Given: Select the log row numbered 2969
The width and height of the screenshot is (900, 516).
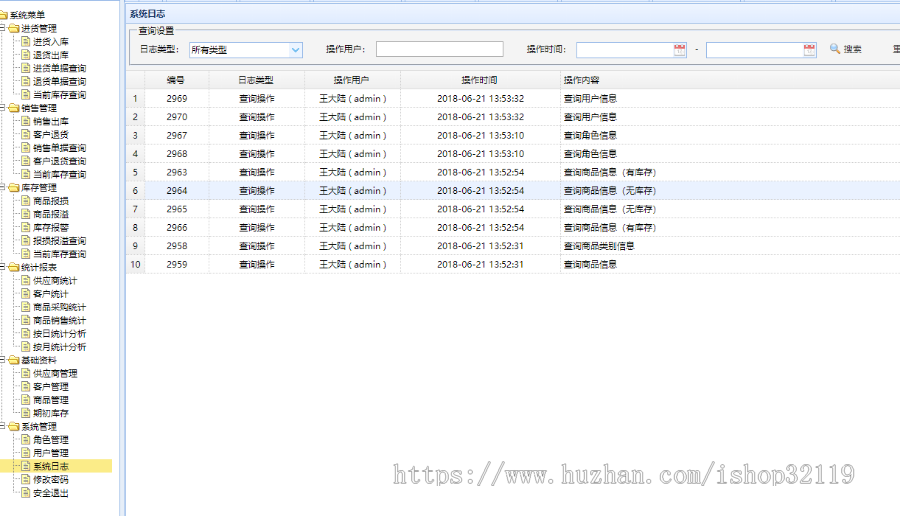Looking at the screenshot, I should [513, 99].
